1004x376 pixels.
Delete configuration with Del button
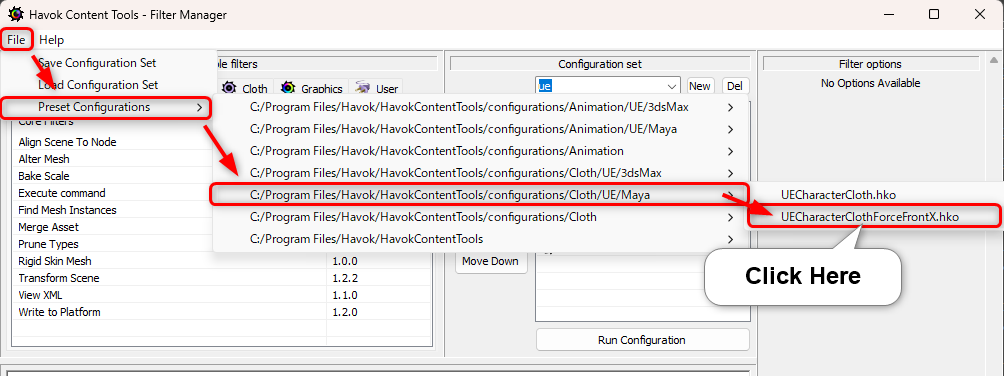[x=736, y=86]
